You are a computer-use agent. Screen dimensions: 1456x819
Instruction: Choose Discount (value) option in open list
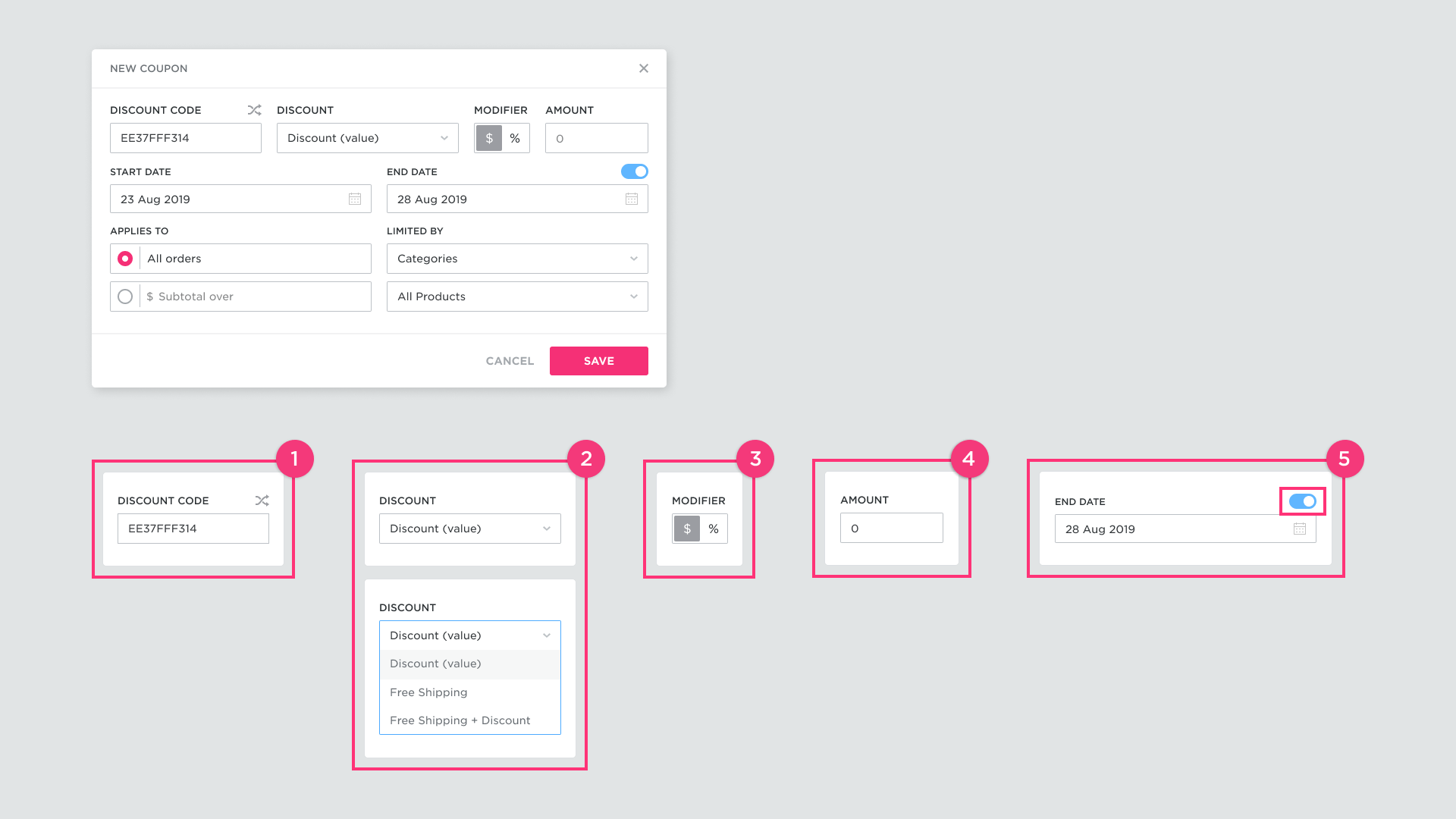(x=470, y=664)
